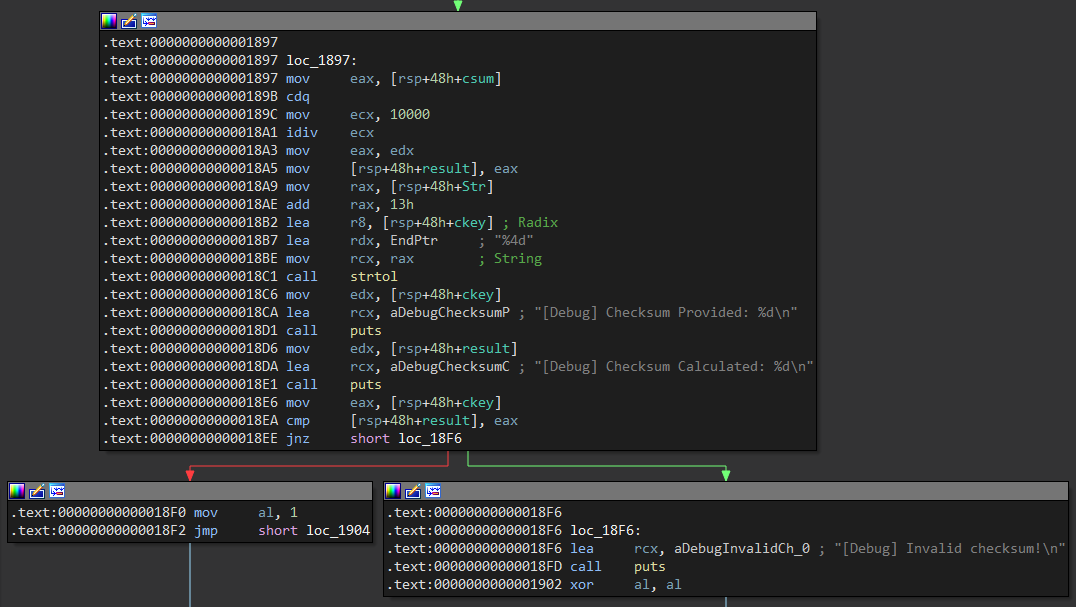Click the 'aDebugInvalidCh_0' string reference
This screenshot has width=1076, height=607.
(742, 548)
